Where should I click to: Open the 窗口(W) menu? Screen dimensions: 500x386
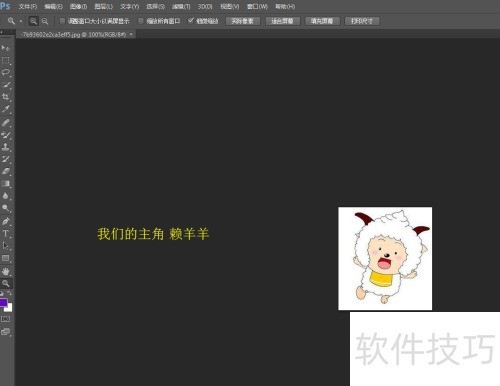pos(257,7)
